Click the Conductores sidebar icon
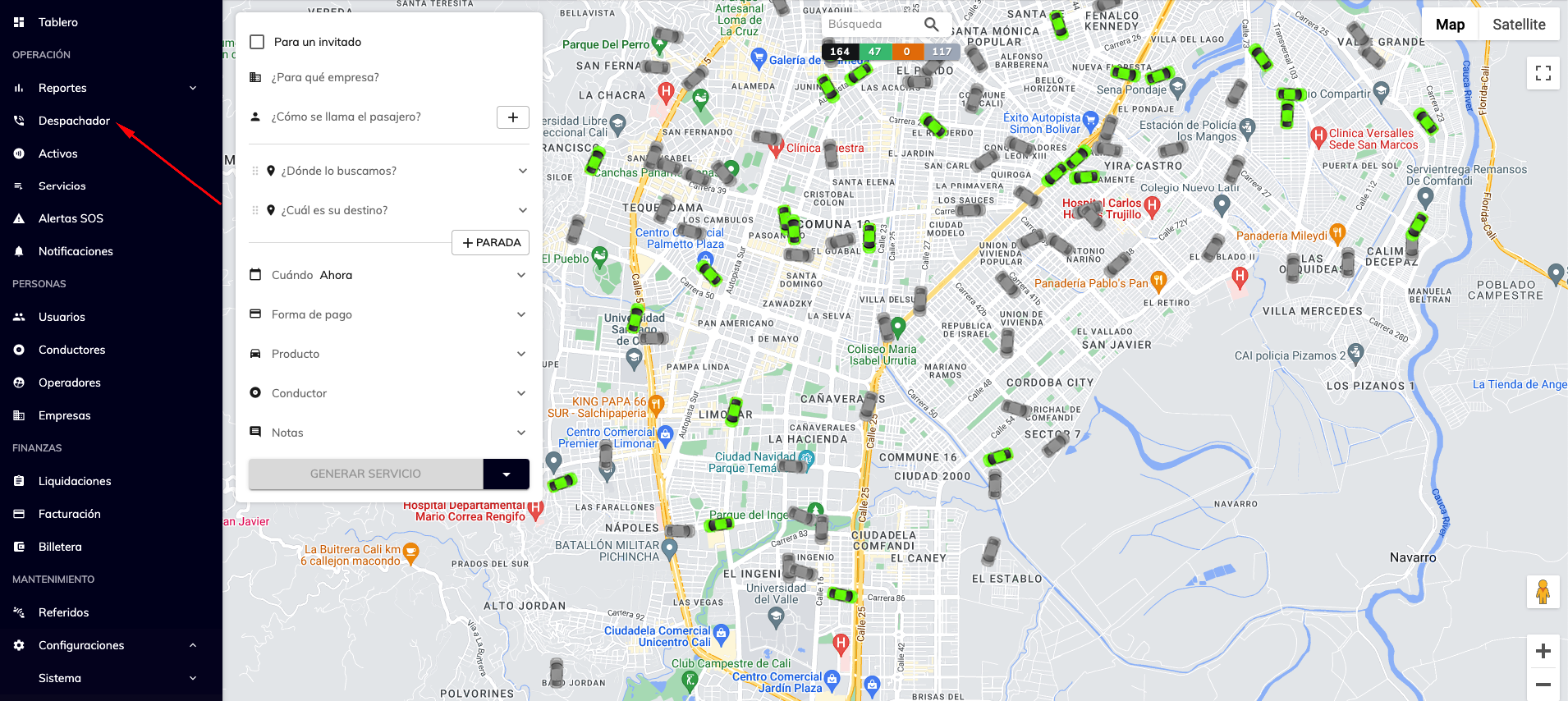The height and width of the screenshot is (701, 1568). pos(19,350)
